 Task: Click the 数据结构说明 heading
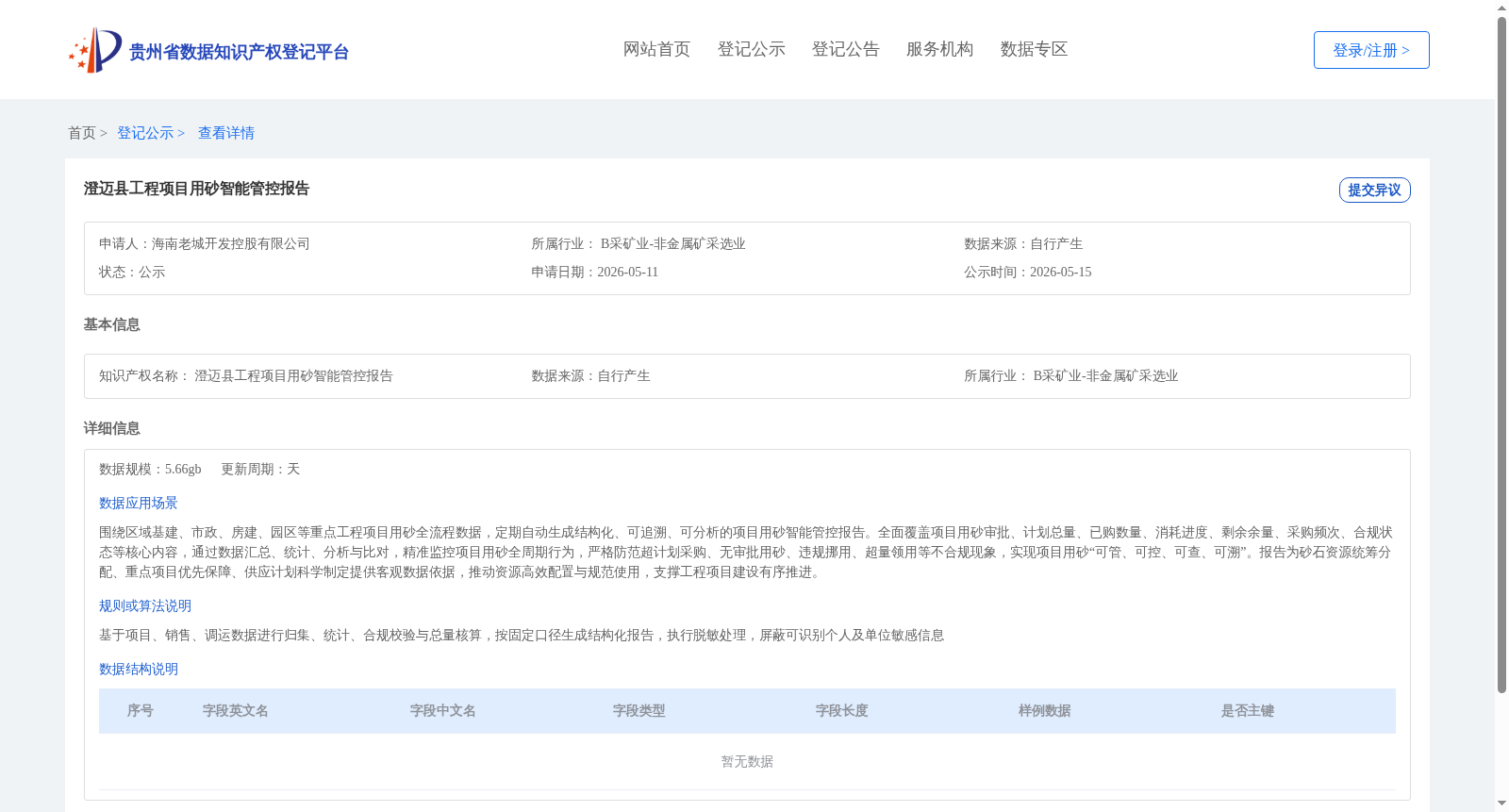[139, 669]
